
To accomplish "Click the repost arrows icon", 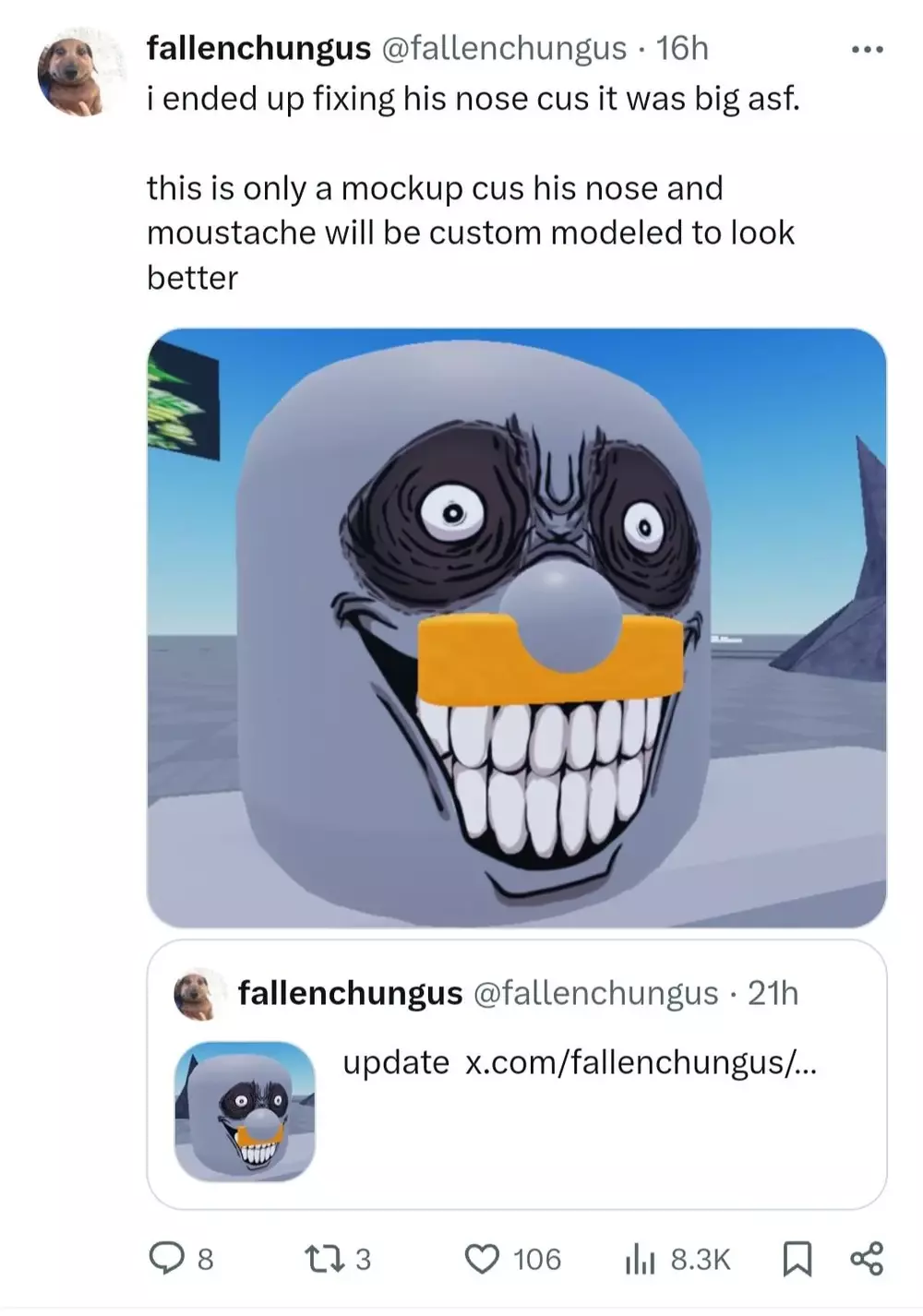I will [324, 1259].
